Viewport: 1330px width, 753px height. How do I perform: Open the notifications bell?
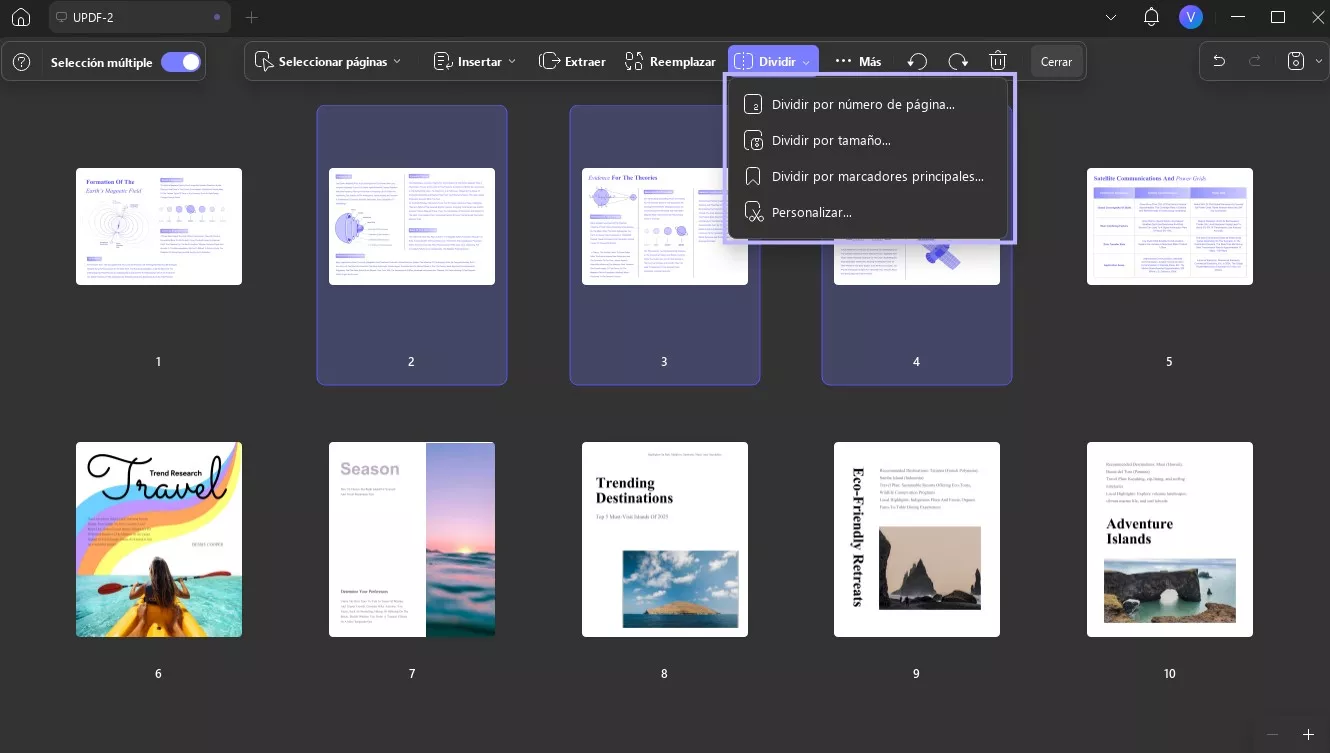click(x=1151, y=17)
